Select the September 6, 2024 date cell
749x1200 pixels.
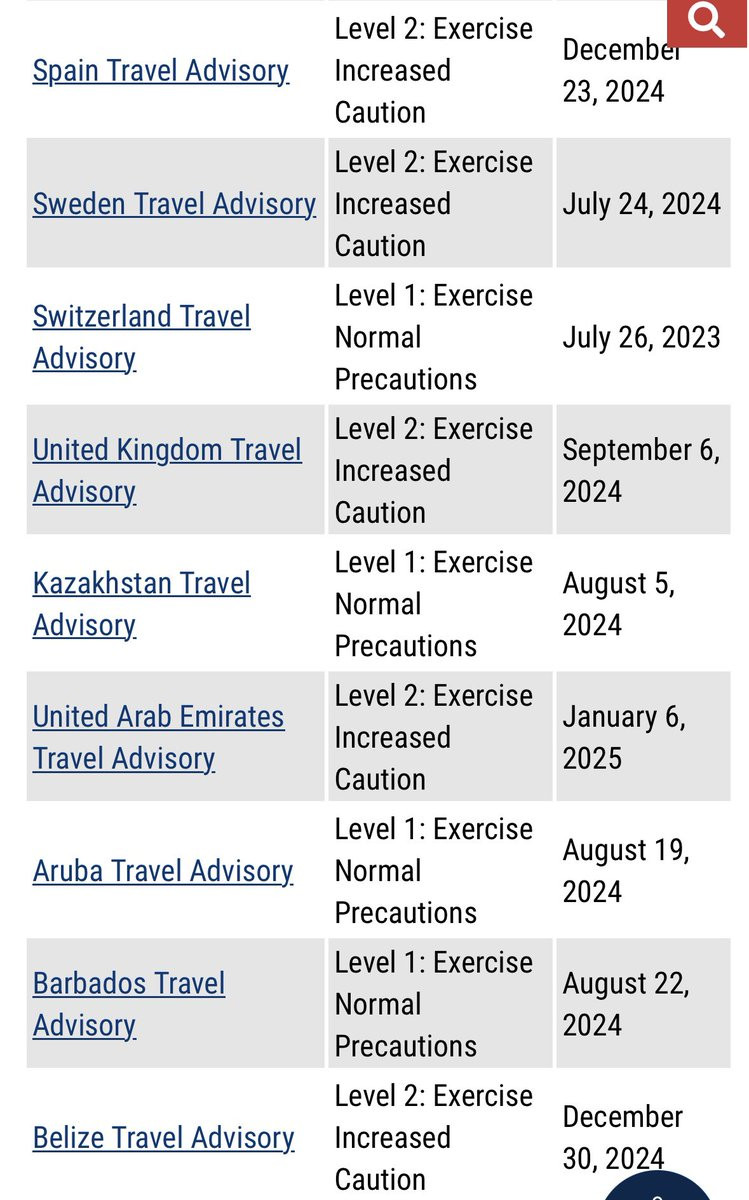pos(653,470)
